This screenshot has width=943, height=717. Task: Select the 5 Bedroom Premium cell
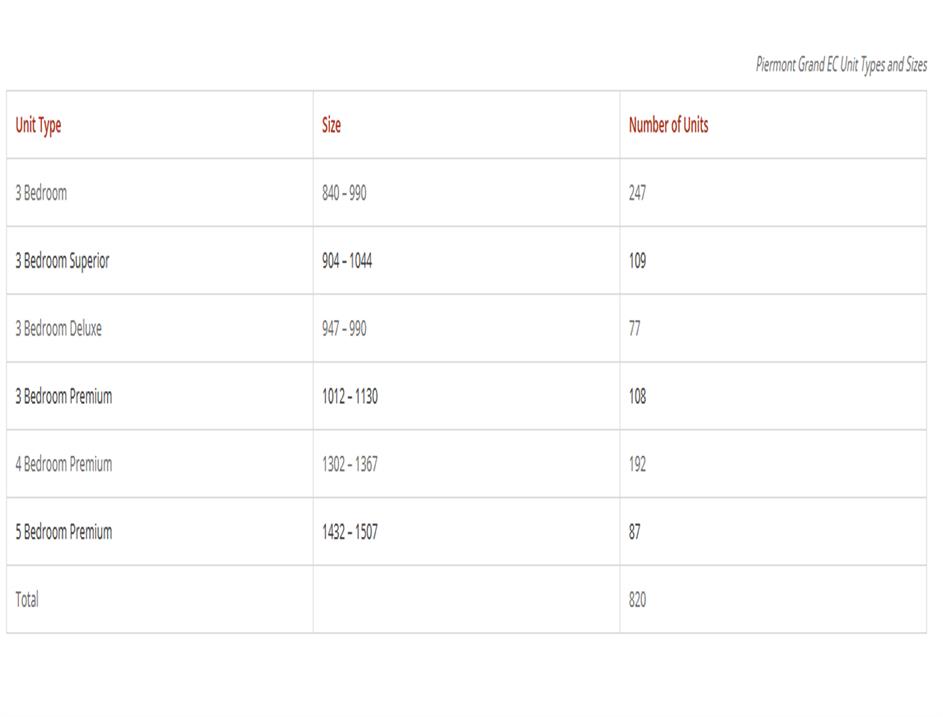(x=63, y=532)
